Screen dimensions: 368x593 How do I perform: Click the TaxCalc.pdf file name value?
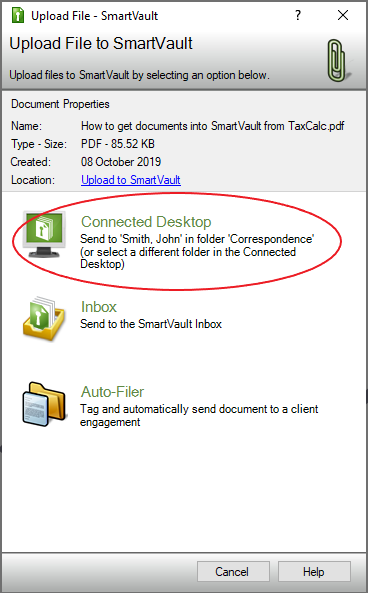click(213, 126)
